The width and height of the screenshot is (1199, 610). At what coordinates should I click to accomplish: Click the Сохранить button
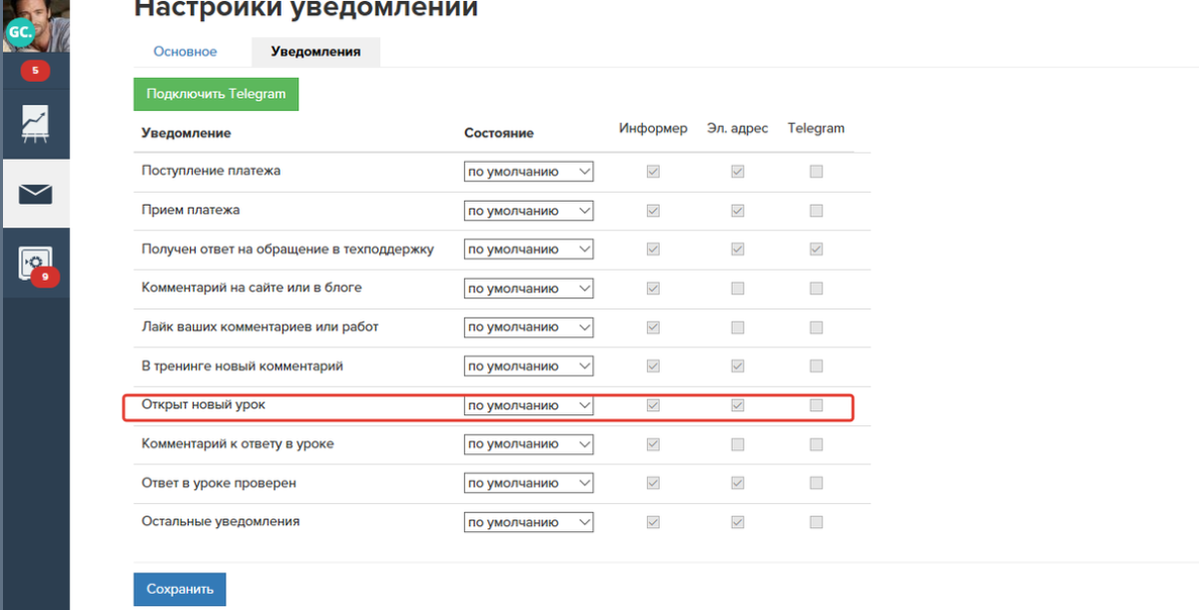pos(180,589)
